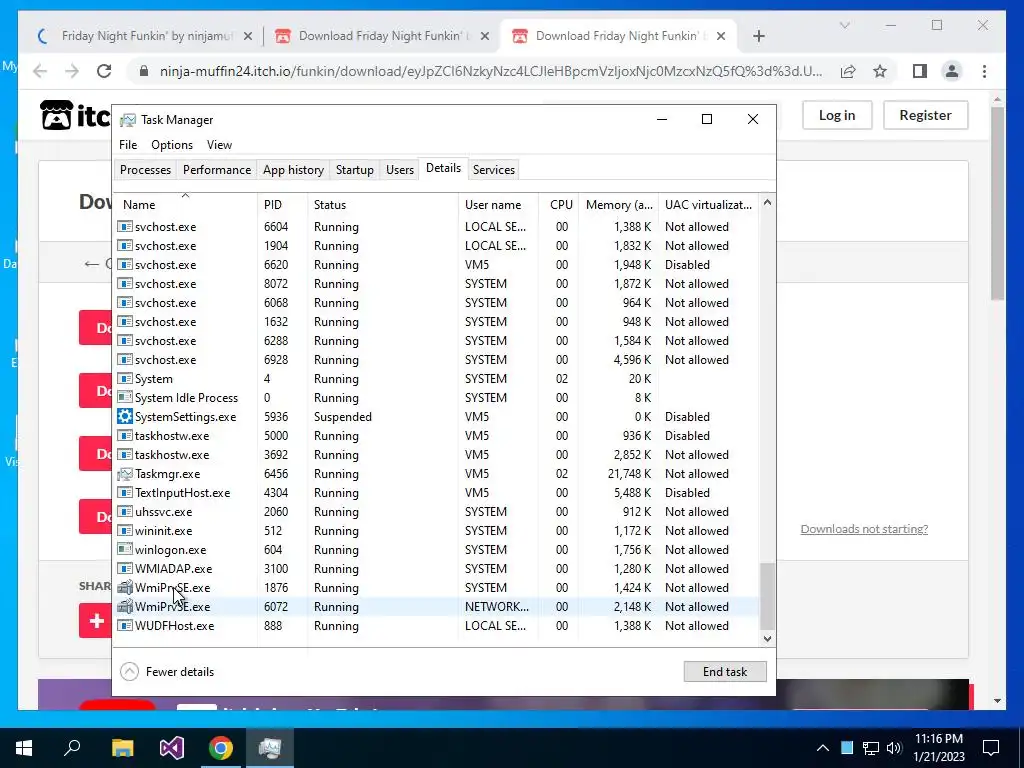Viewport: 1024px width, 768px height.
Task: Open the notification center
Action: 991,748
